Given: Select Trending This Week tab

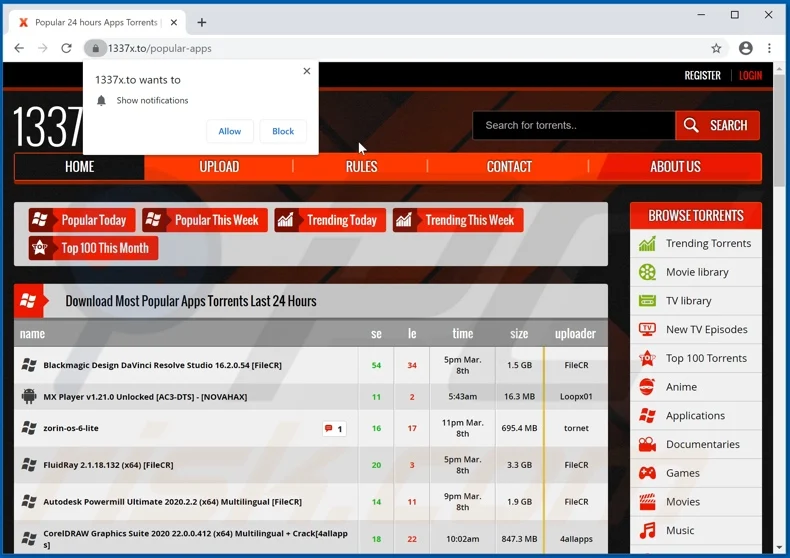Looking at the screenshot, I should [458, 220].
